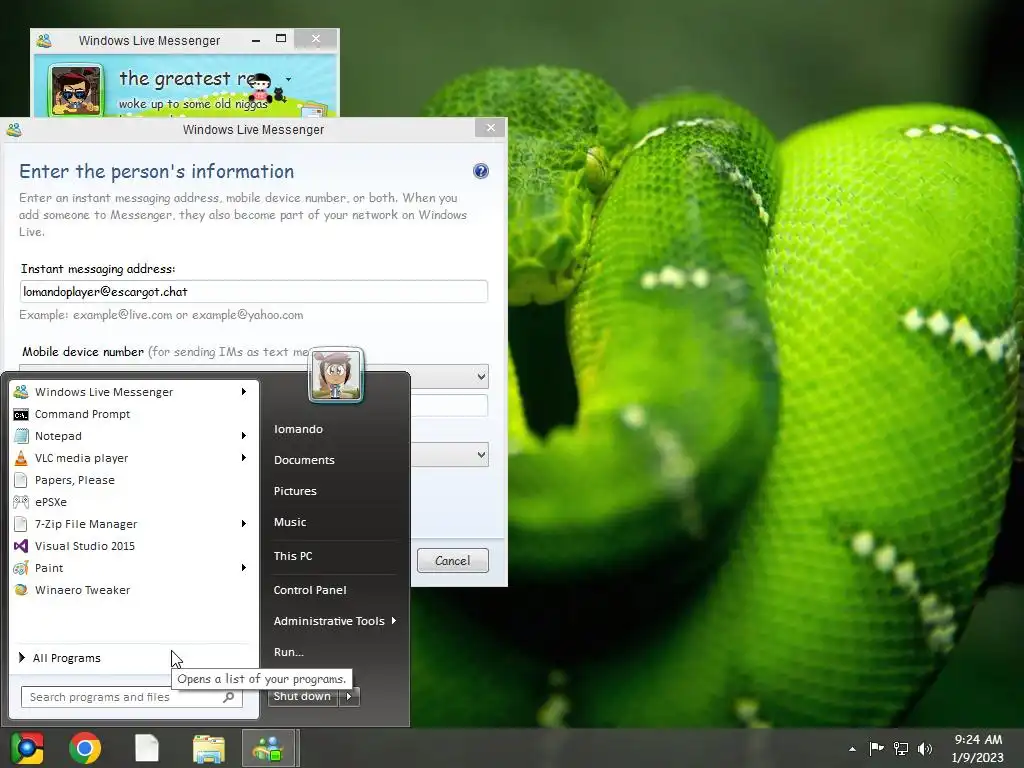Click the Command Prompt icon in Start menu
1024x768 pixels.
click(21, 415)
